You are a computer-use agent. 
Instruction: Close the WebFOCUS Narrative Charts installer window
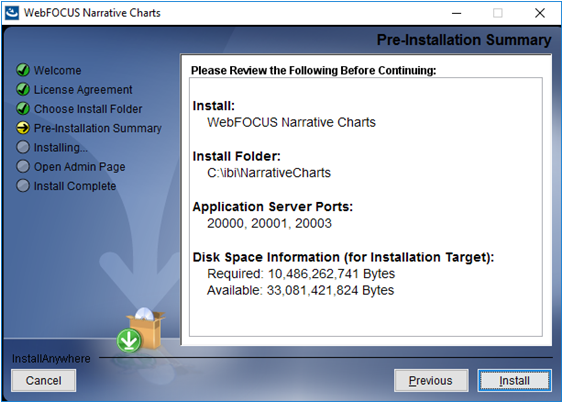540,13
